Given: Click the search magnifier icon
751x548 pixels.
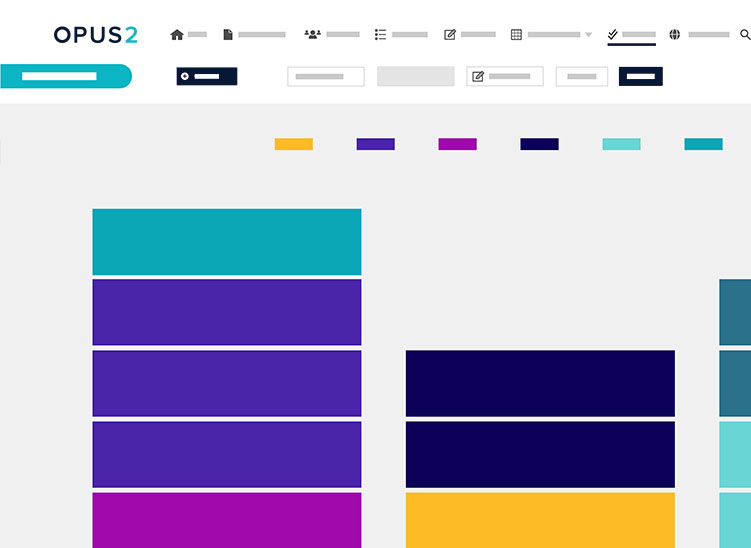Looking at the screenshot, I should point(745,35).
